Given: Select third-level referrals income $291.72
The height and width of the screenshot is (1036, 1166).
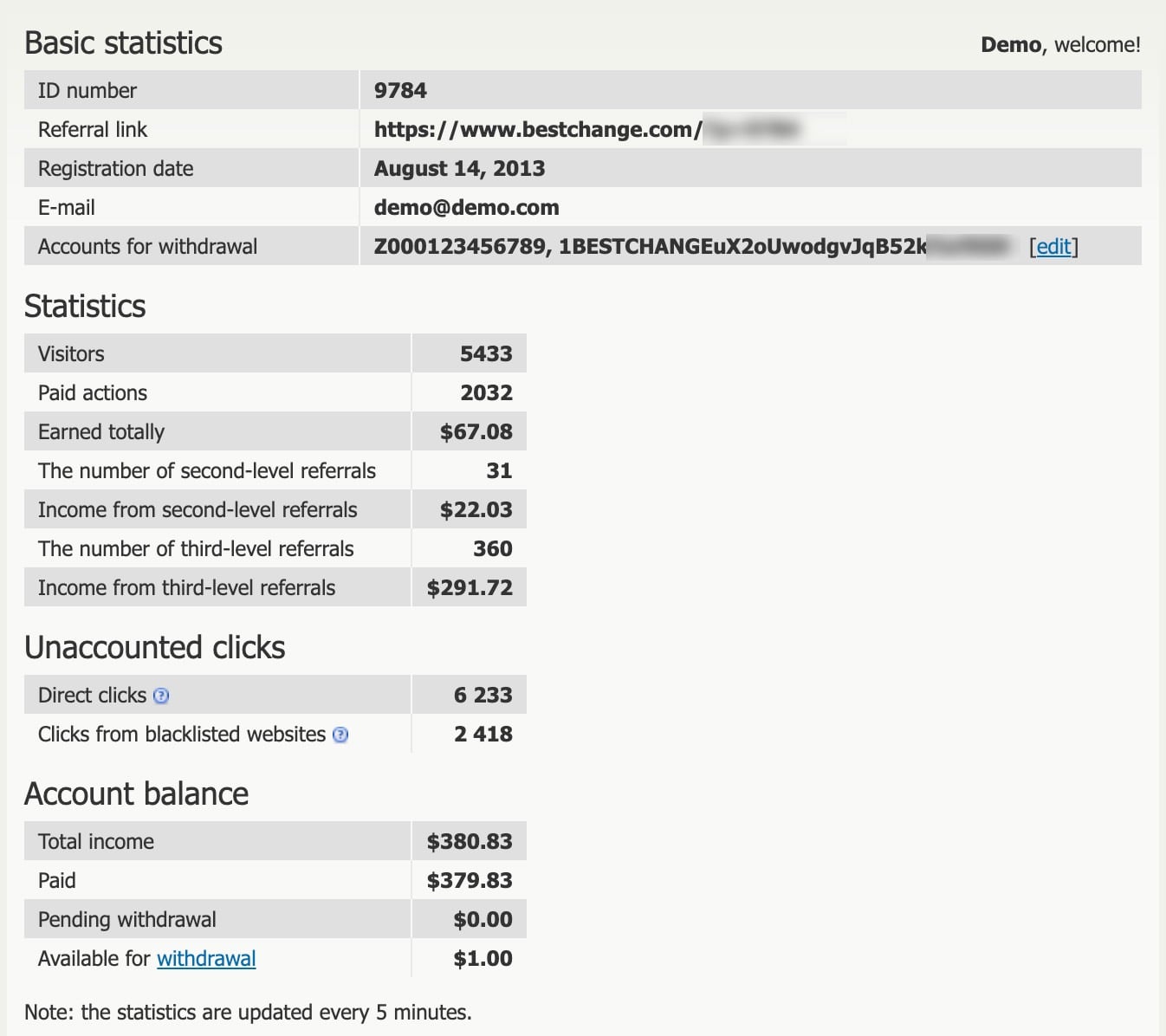Looking at the screenshot, I should [x=470, y=588].
